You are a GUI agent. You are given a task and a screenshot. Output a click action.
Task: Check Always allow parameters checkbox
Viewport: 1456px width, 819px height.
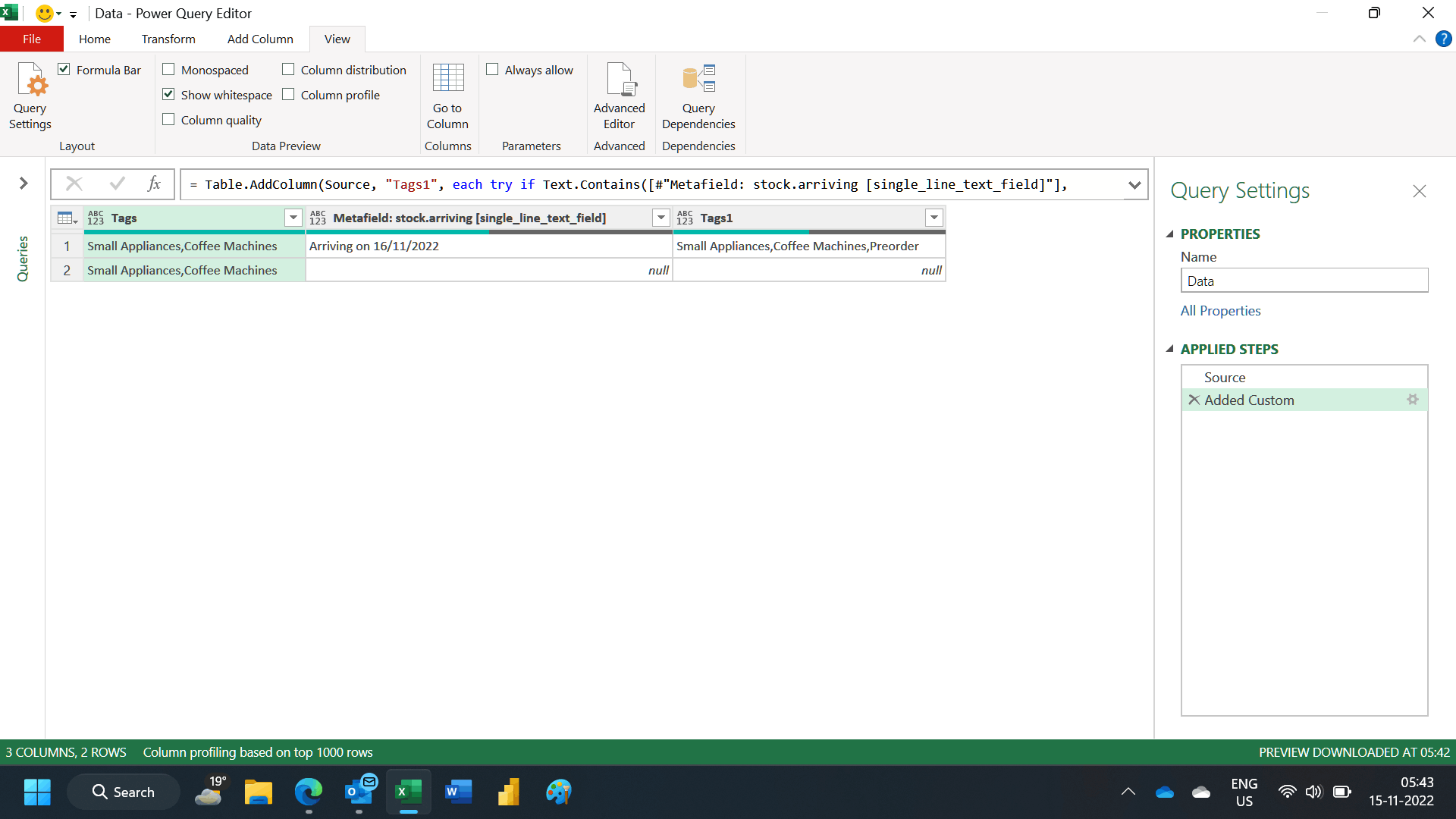click(x=492, y=69)
